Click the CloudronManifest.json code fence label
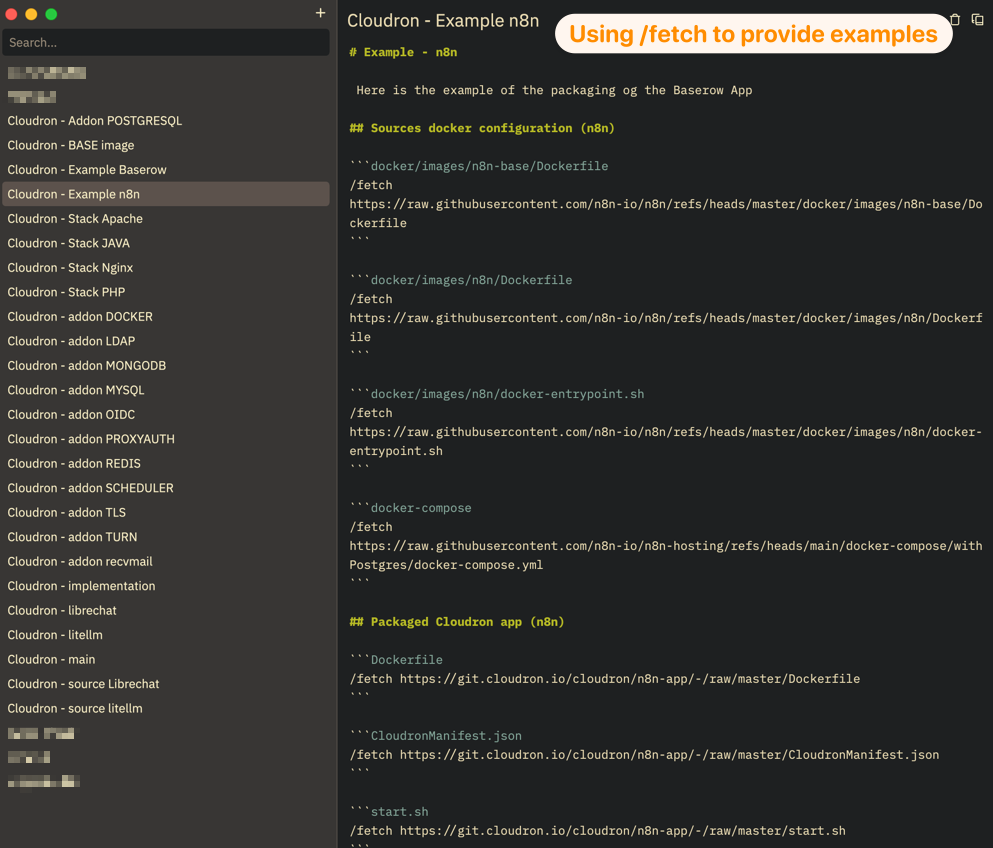993x848 pixels. [446, 736]
